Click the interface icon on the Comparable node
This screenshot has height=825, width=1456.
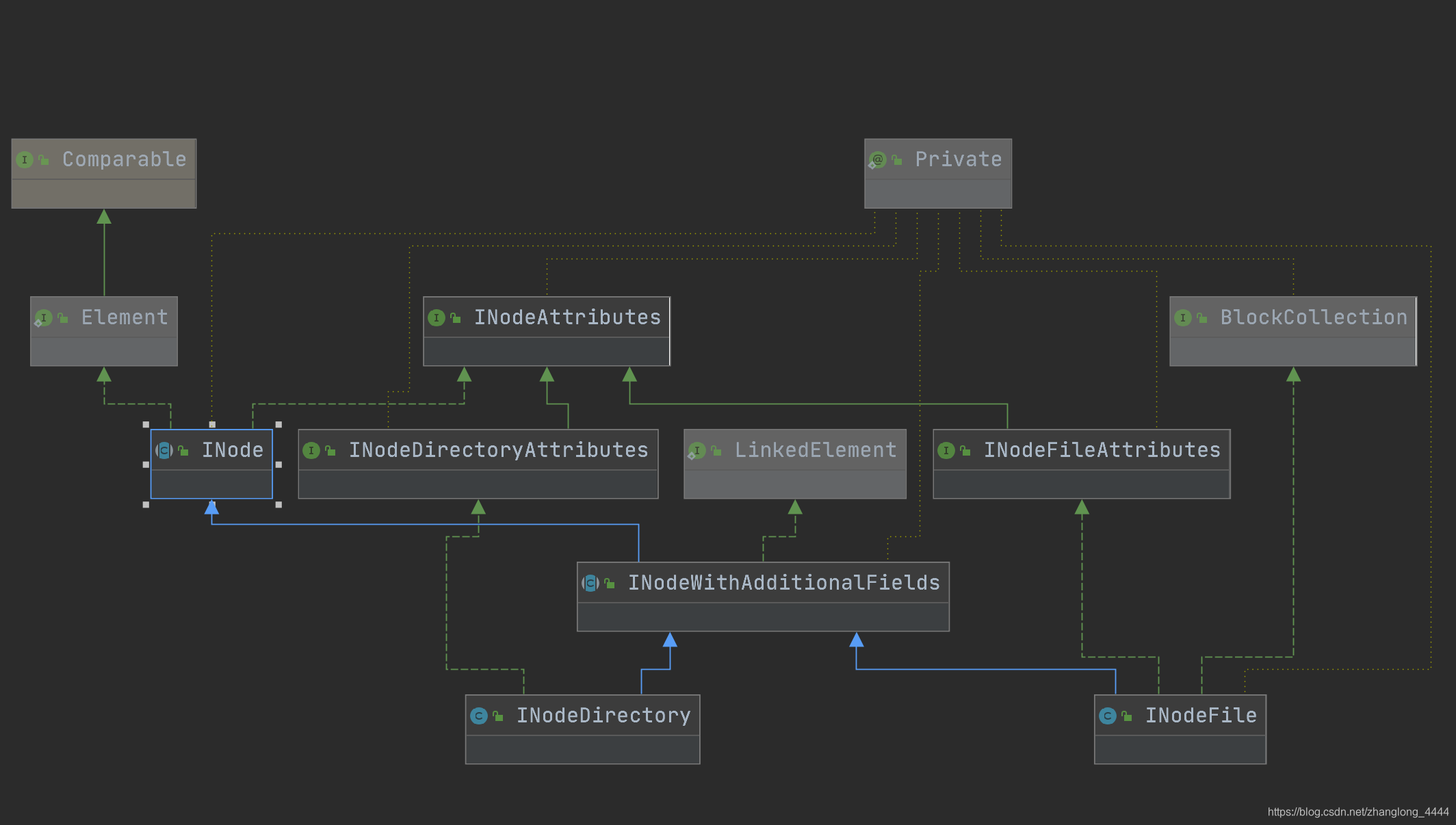[x=25, y=159]
